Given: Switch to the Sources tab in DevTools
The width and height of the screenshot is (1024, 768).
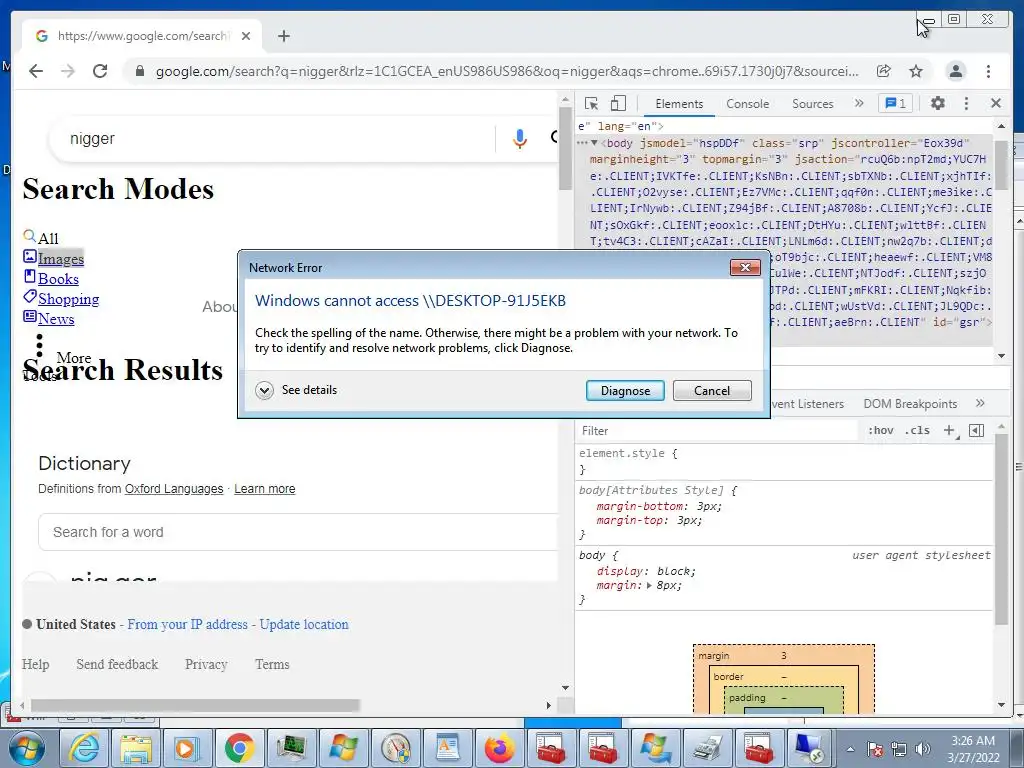Looking at the screenshot, I should (812, 104).
